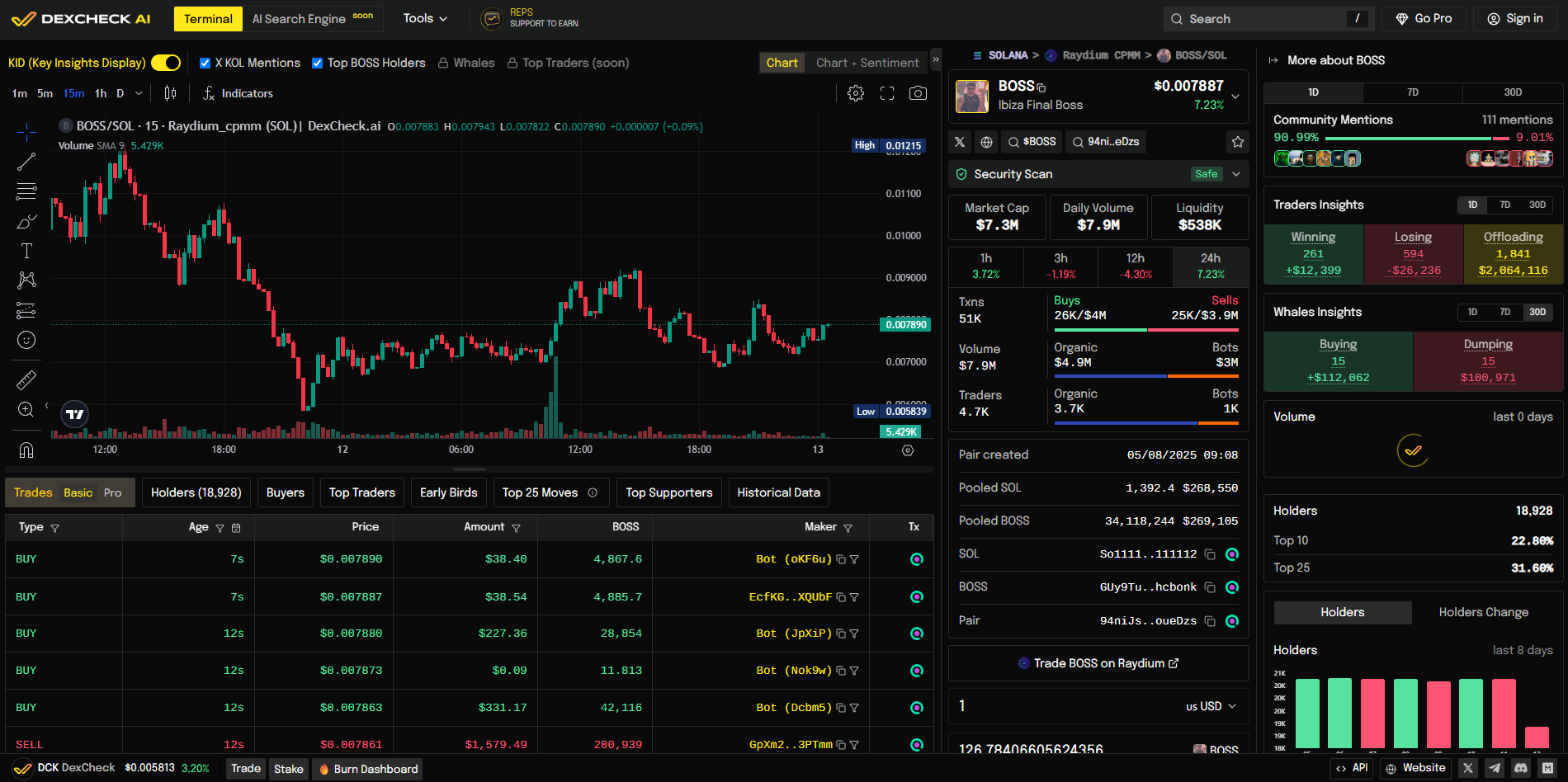Click the Go Pro button

[x=1424, y=18]
